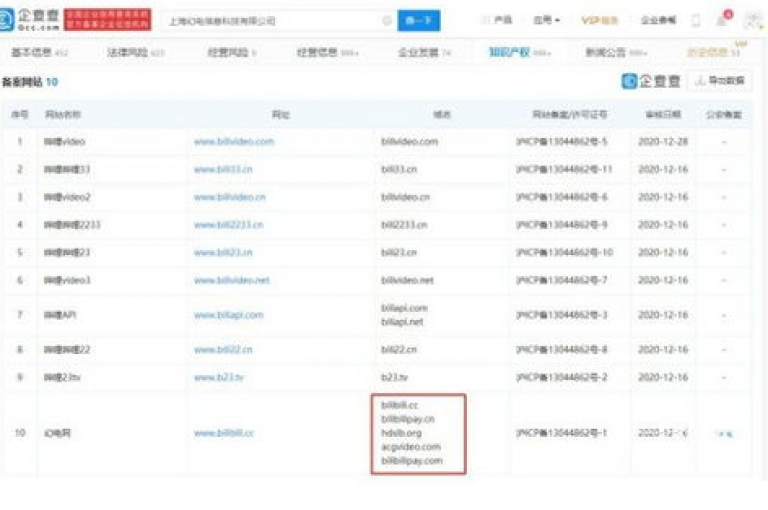Select the ICP license number ending 号-1
Screen dimensions: 768x510
point(561,433)
